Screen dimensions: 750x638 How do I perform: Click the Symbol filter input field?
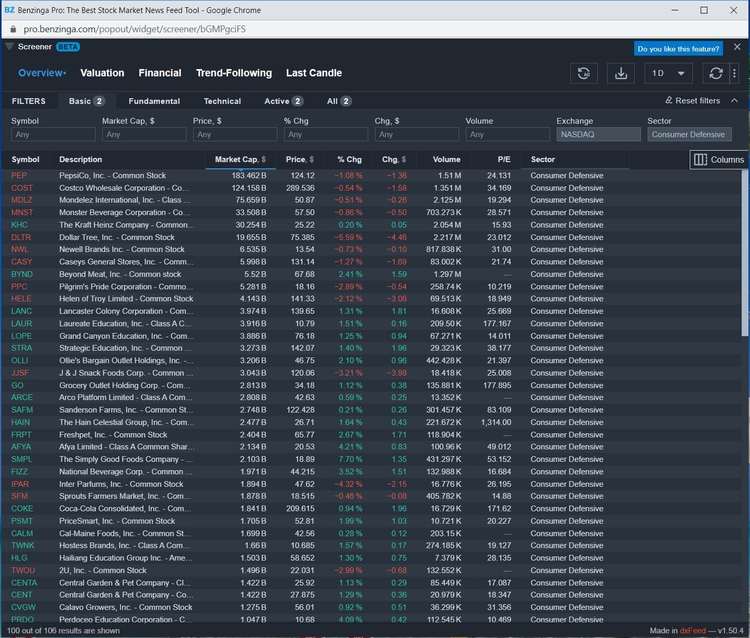click(x=53, y=134)
